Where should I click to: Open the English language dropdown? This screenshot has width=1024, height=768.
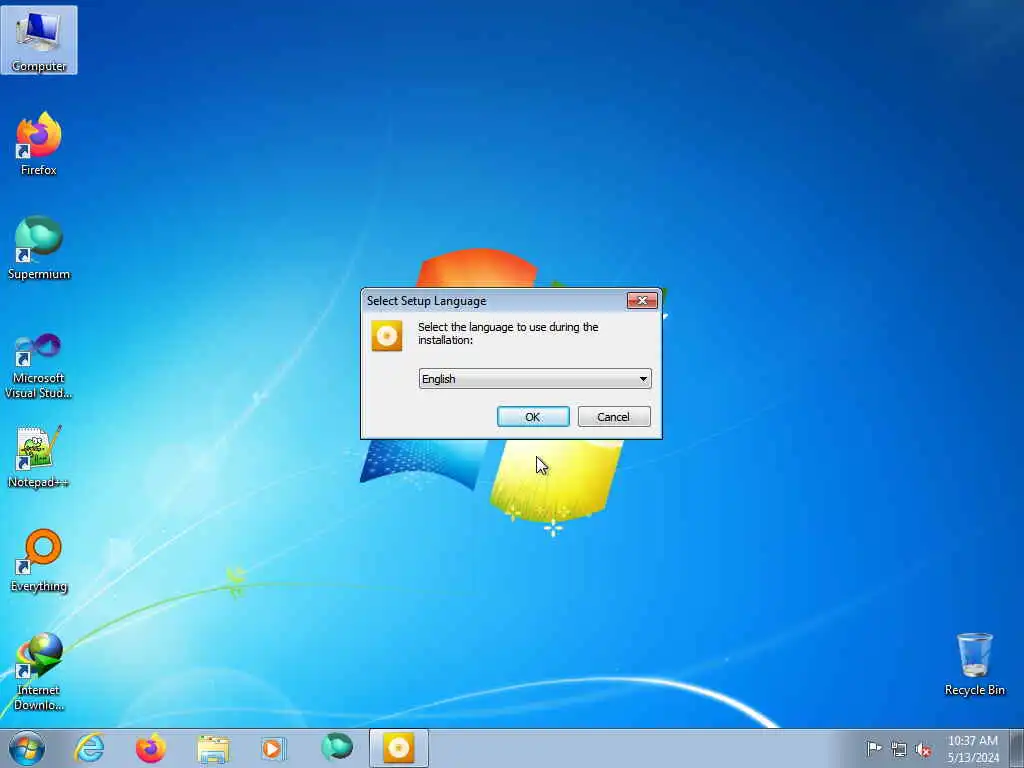(x=535, y=379)
